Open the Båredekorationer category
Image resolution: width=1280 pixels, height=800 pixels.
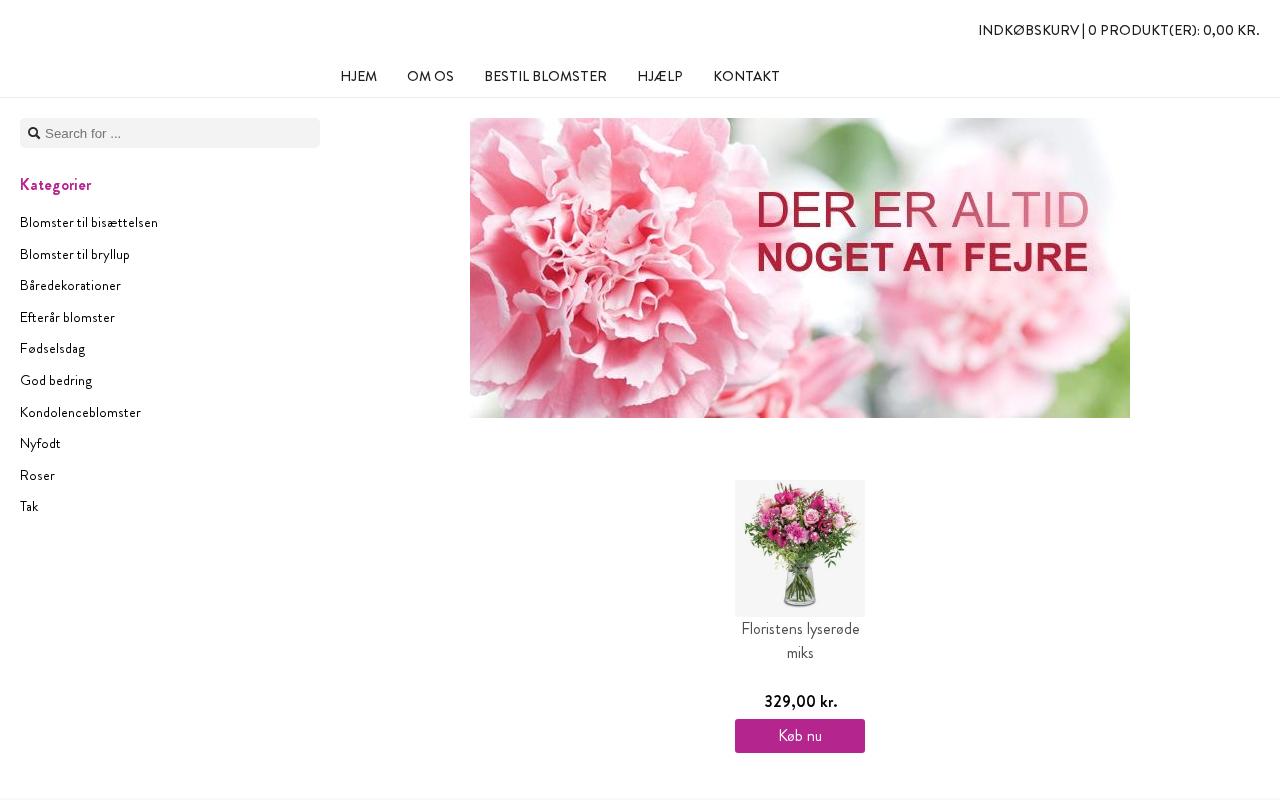[x=70, y=285]
